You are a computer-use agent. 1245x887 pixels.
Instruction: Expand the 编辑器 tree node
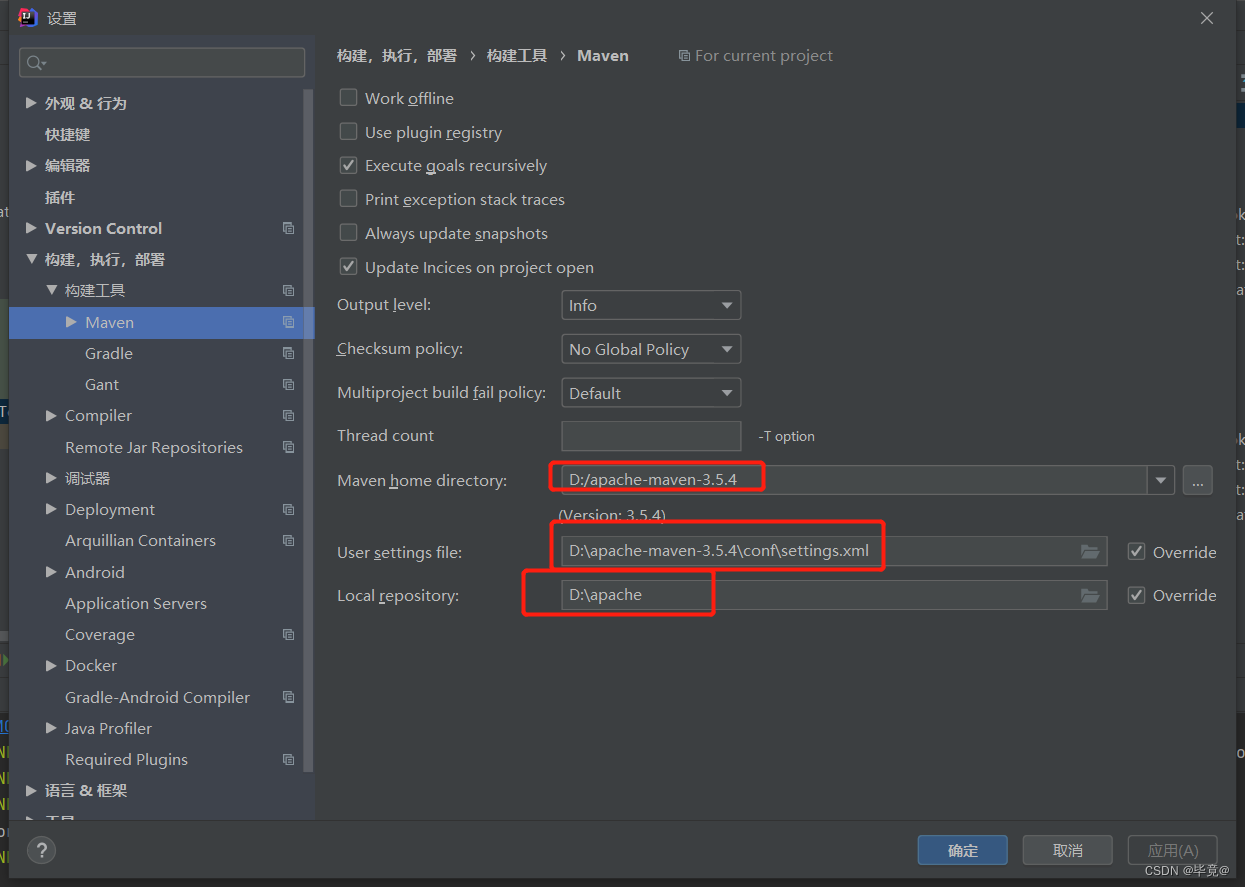point(31,165)
